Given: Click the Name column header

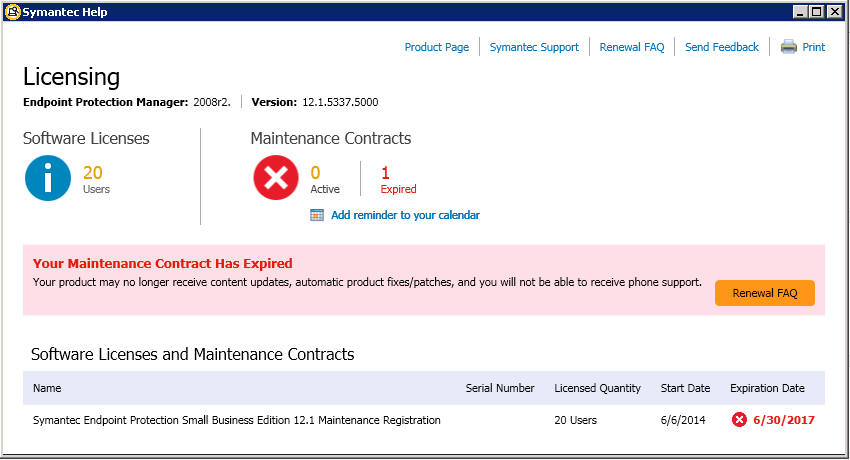Looking at the screenshot, I should coord(47,388).
